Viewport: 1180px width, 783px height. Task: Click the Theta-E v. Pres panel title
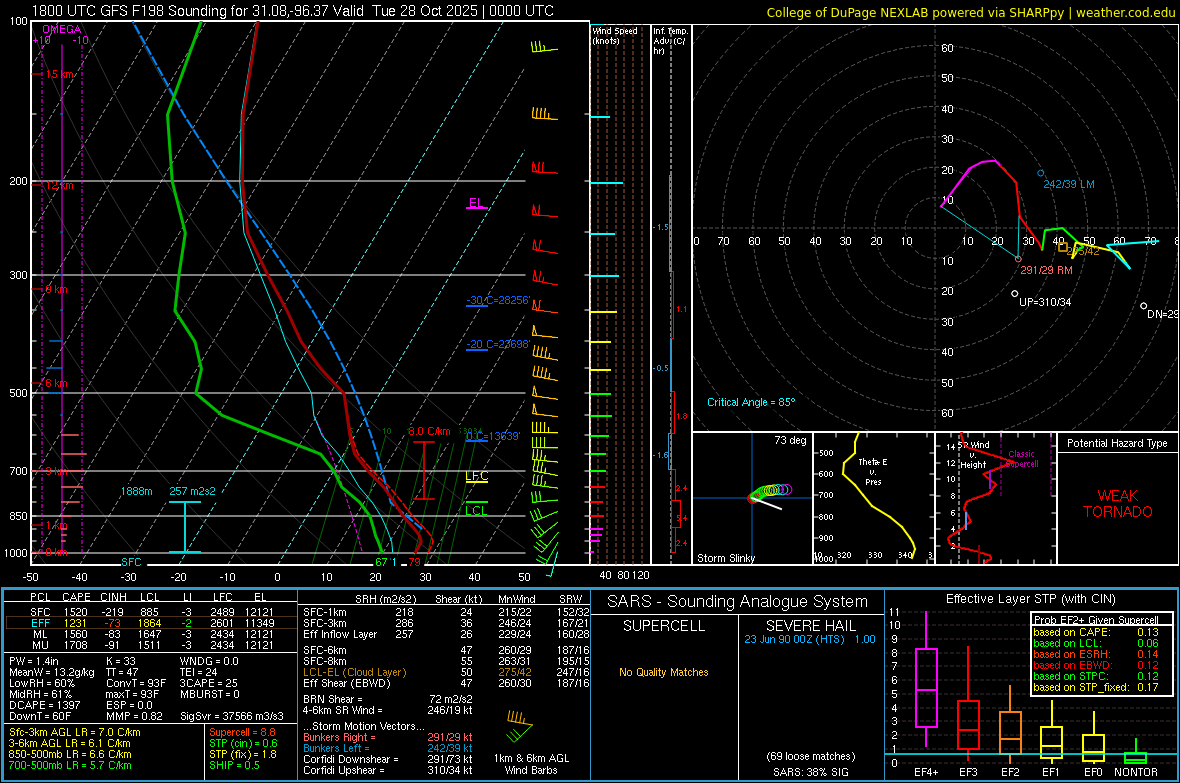873,471
